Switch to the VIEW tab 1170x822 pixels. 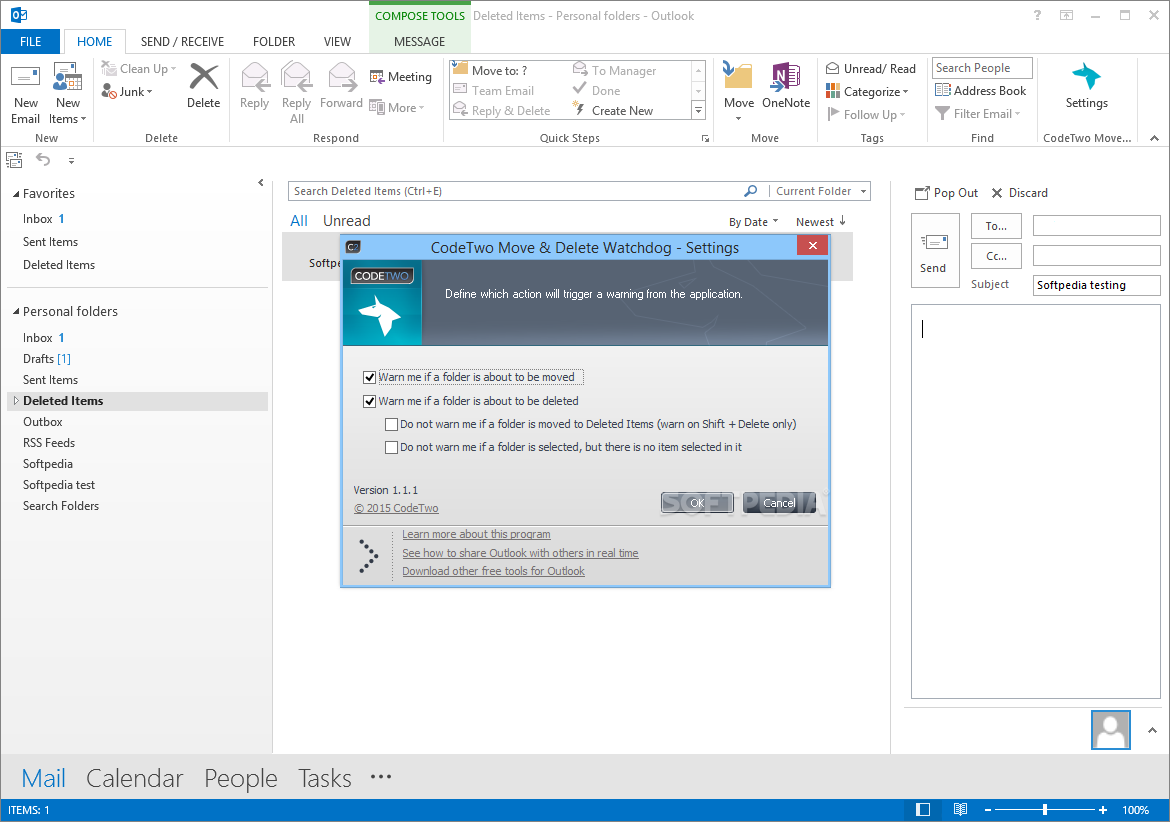tap(337, 42)
